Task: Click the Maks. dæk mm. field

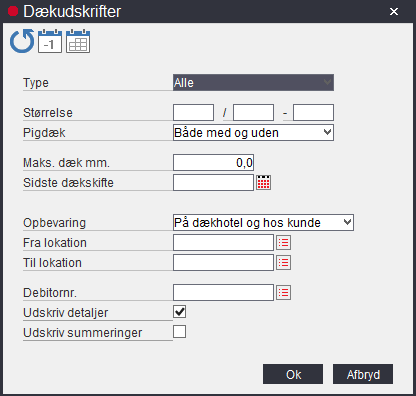Action: [x=213, y=162]
